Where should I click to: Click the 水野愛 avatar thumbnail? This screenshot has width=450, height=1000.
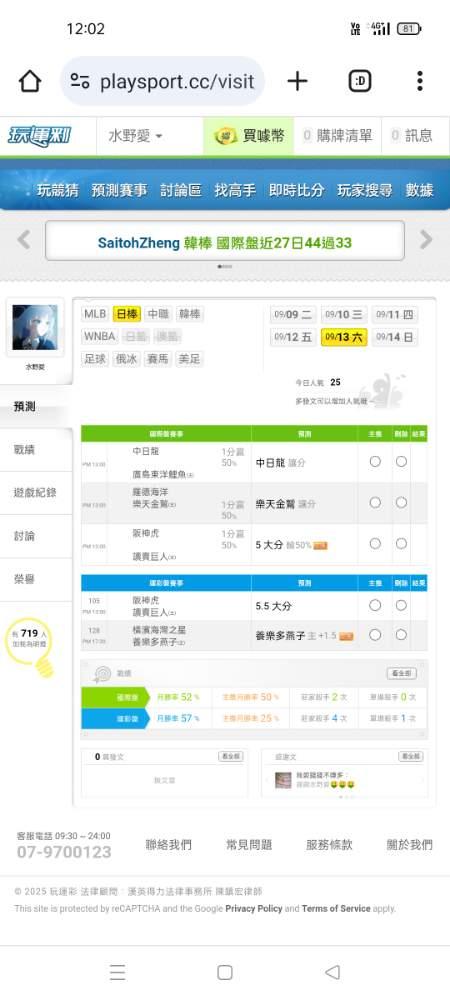[35, 327]
